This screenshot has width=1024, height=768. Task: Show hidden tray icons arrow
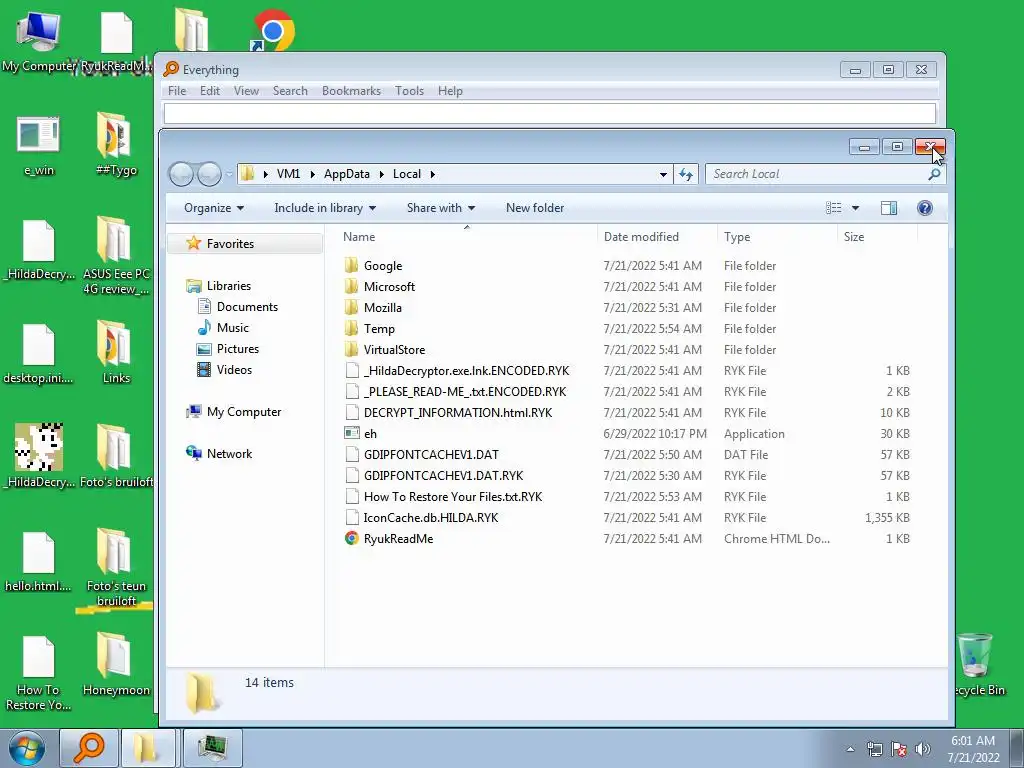pos(850,749)
